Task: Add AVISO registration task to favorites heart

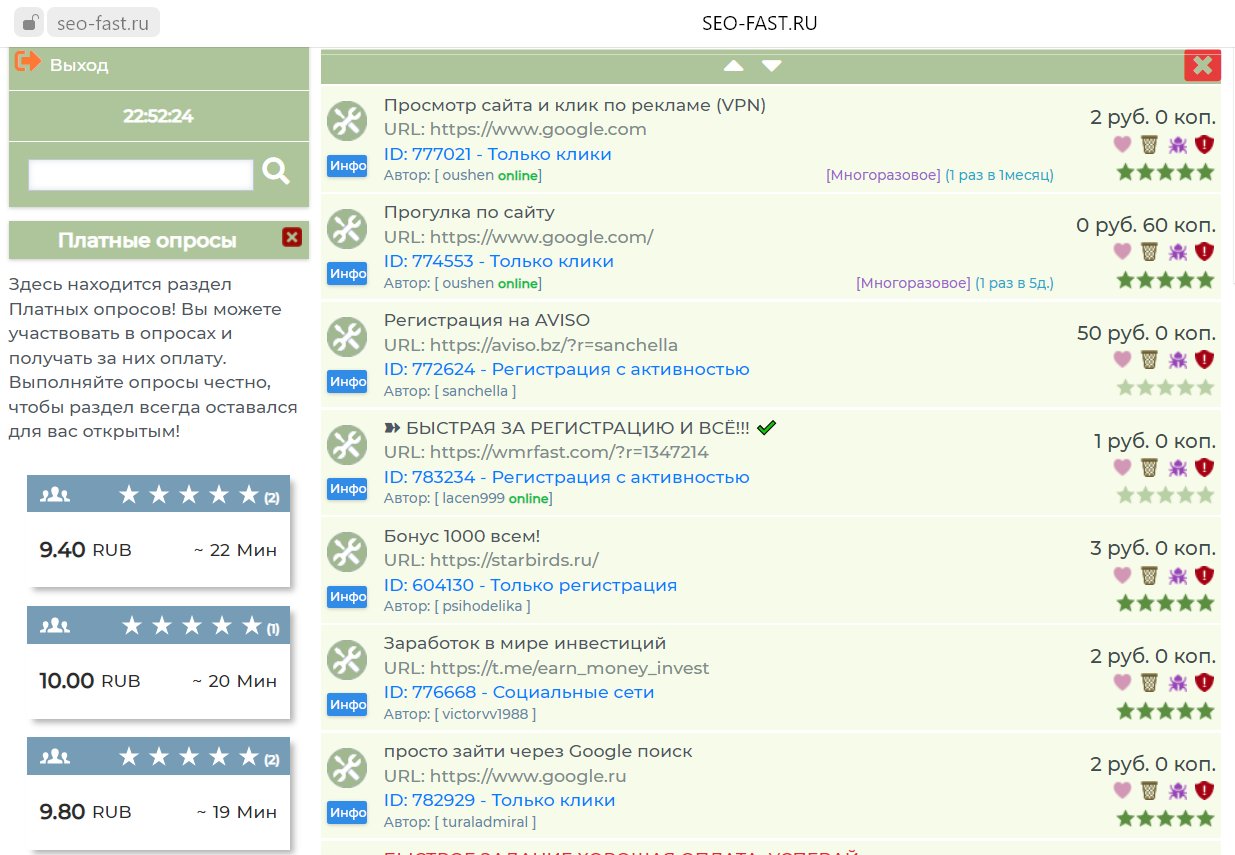Action: pyautogui.click(x=1122, y=359)
